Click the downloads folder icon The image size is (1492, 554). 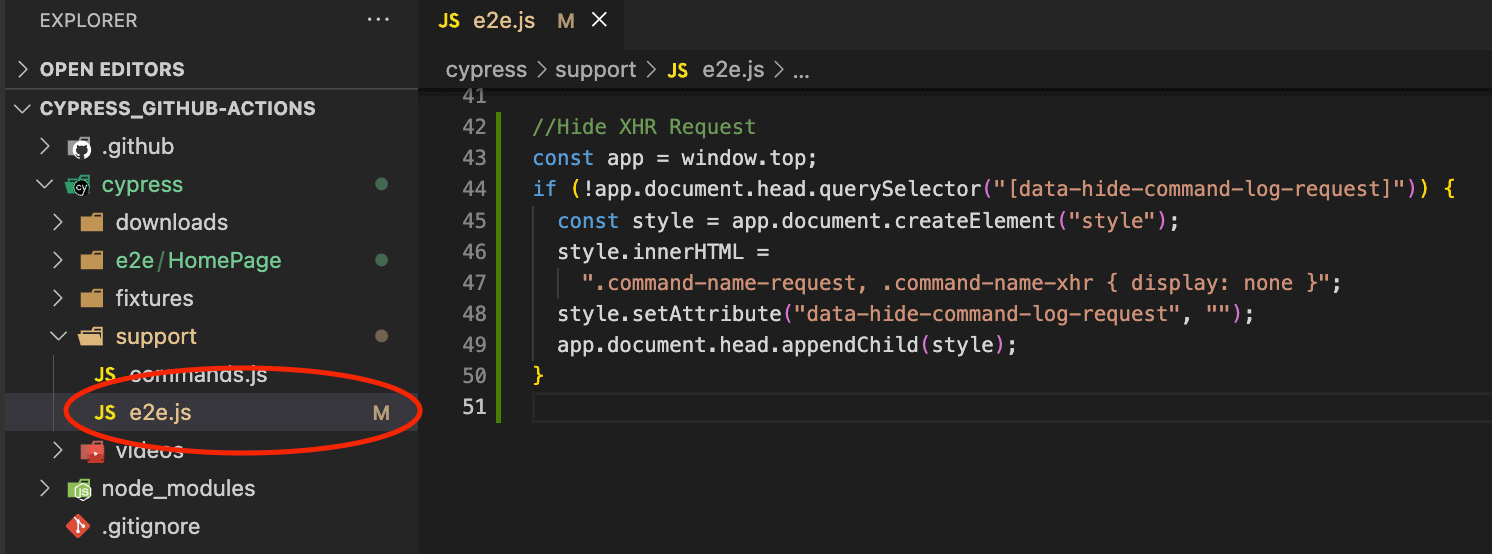(92, 223)
